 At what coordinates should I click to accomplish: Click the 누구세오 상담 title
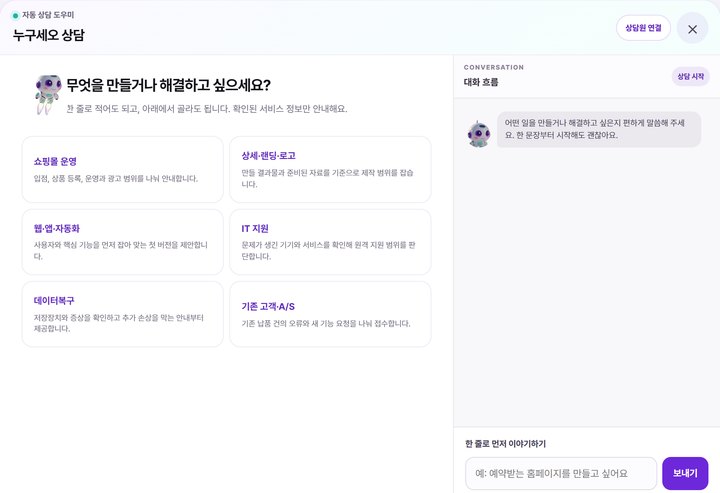click(x=49, y=35)
